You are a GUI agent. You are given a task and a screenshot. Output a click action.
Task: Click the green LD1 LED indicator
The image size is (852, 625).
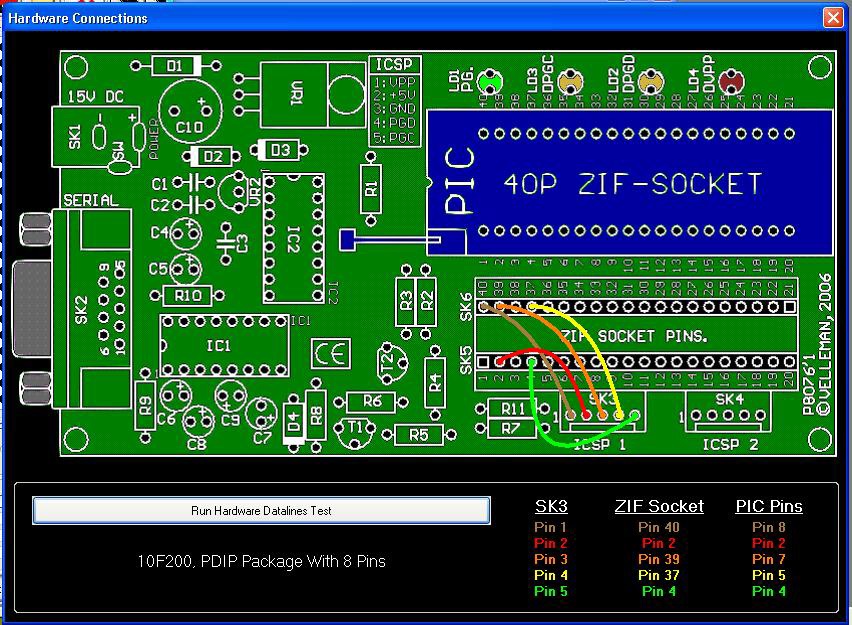[489, 81]
